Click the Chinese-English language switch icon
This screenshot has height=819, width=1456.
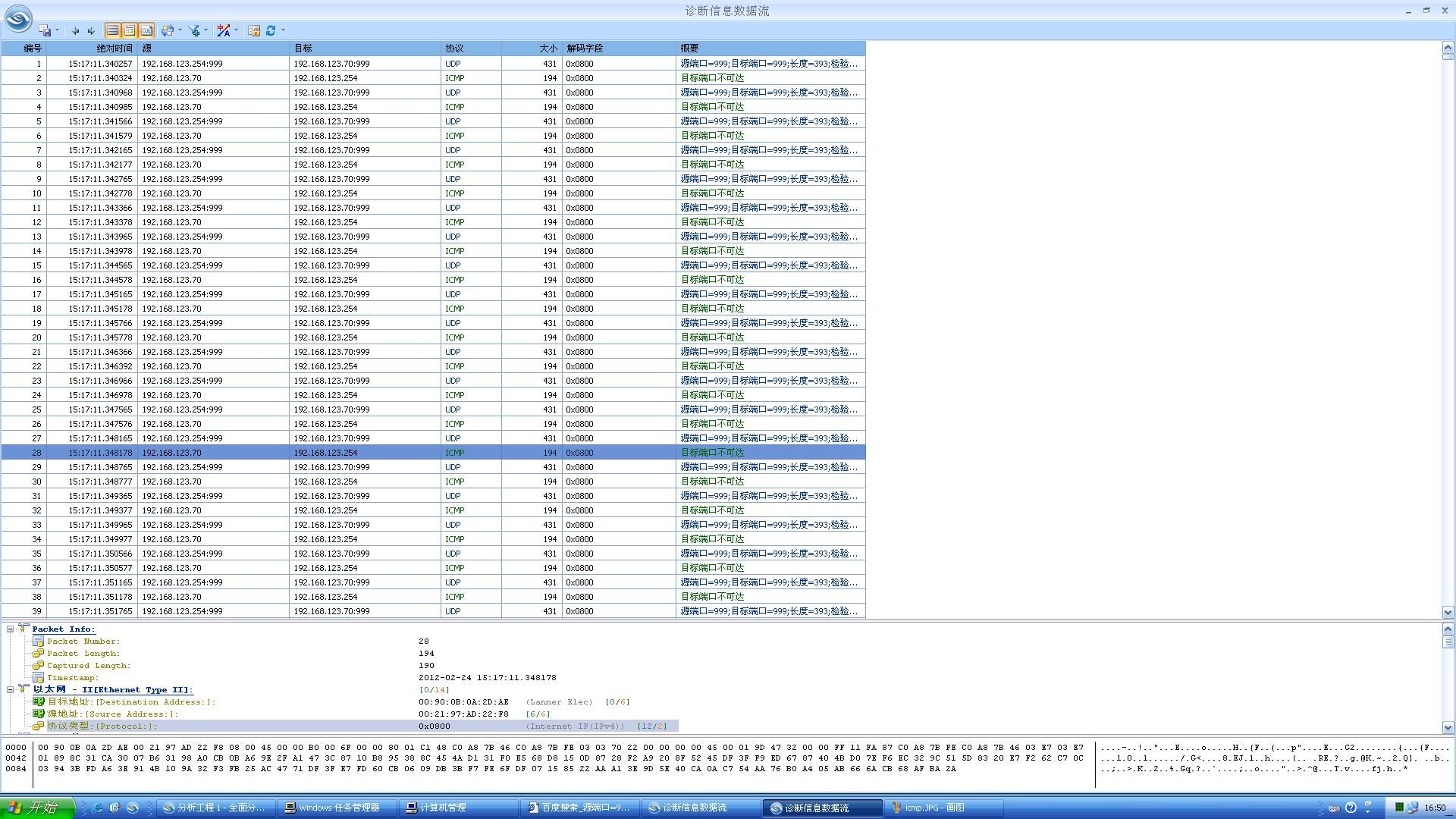223,30
